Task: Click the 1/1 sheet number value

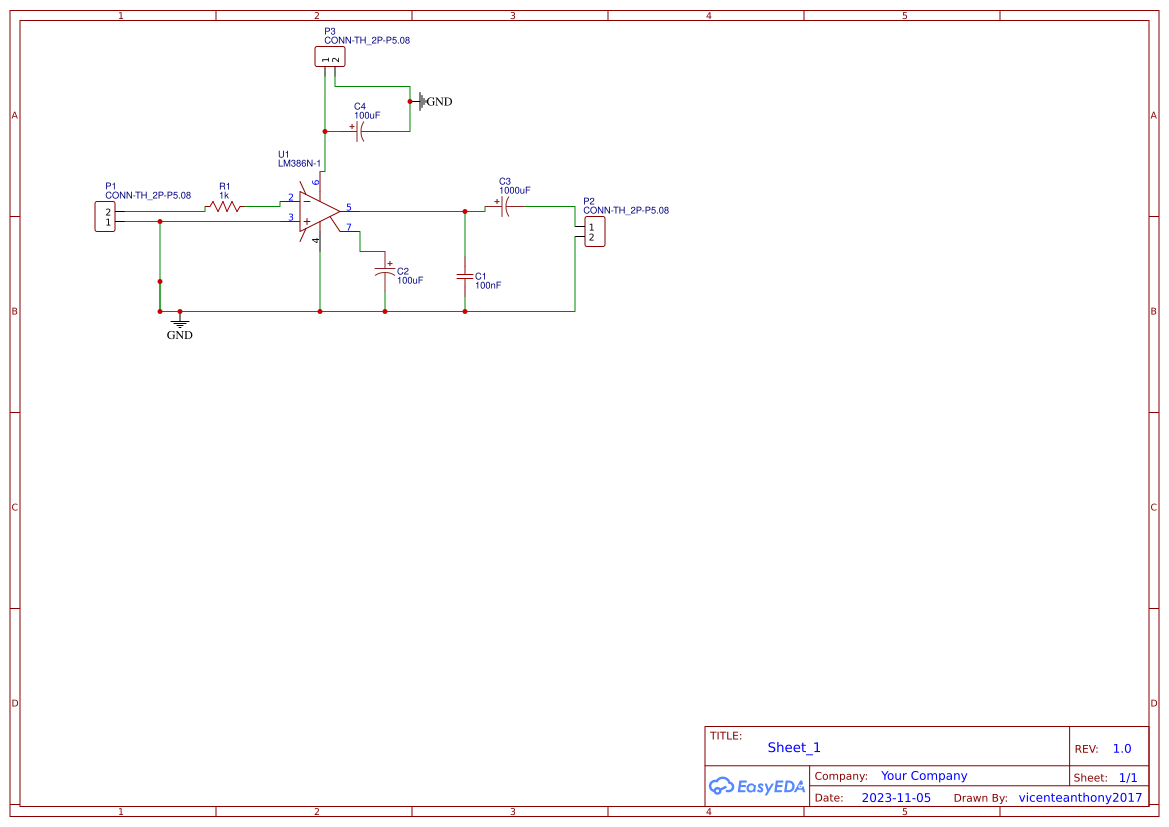Action: coord(1127,778)
